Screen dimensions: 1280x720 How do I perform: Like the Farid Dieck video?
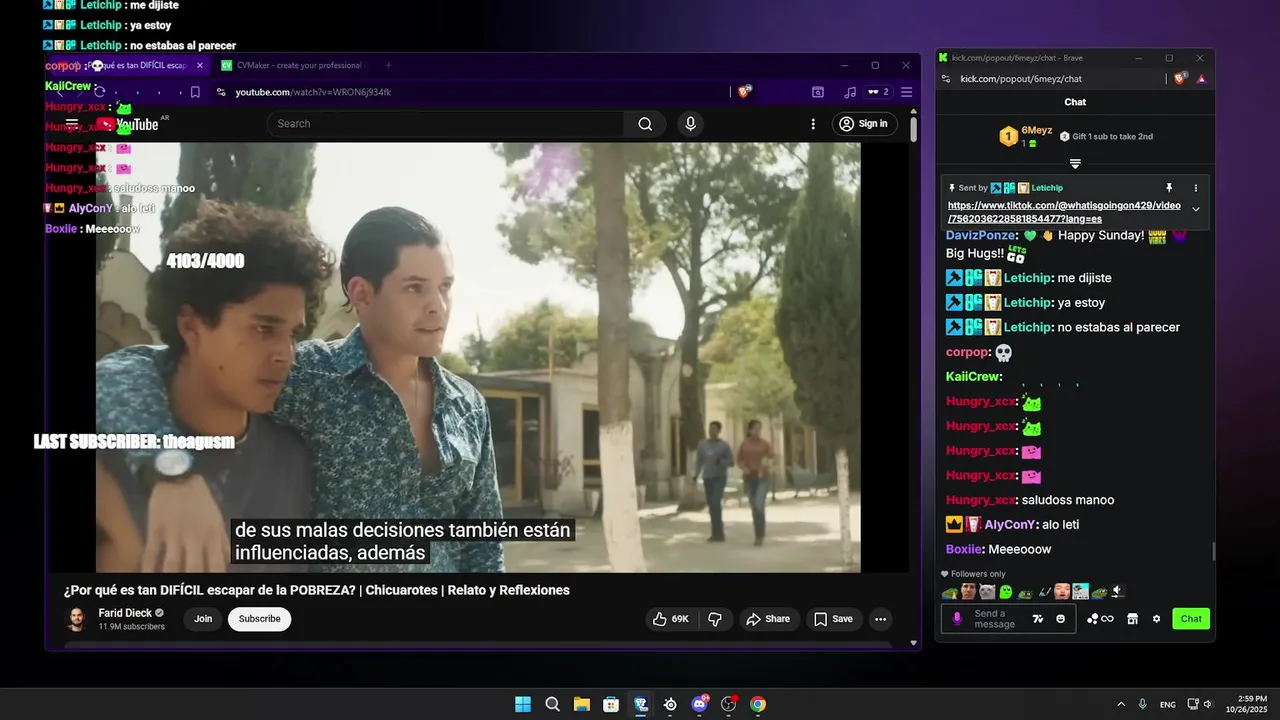[x=671, y=619]
